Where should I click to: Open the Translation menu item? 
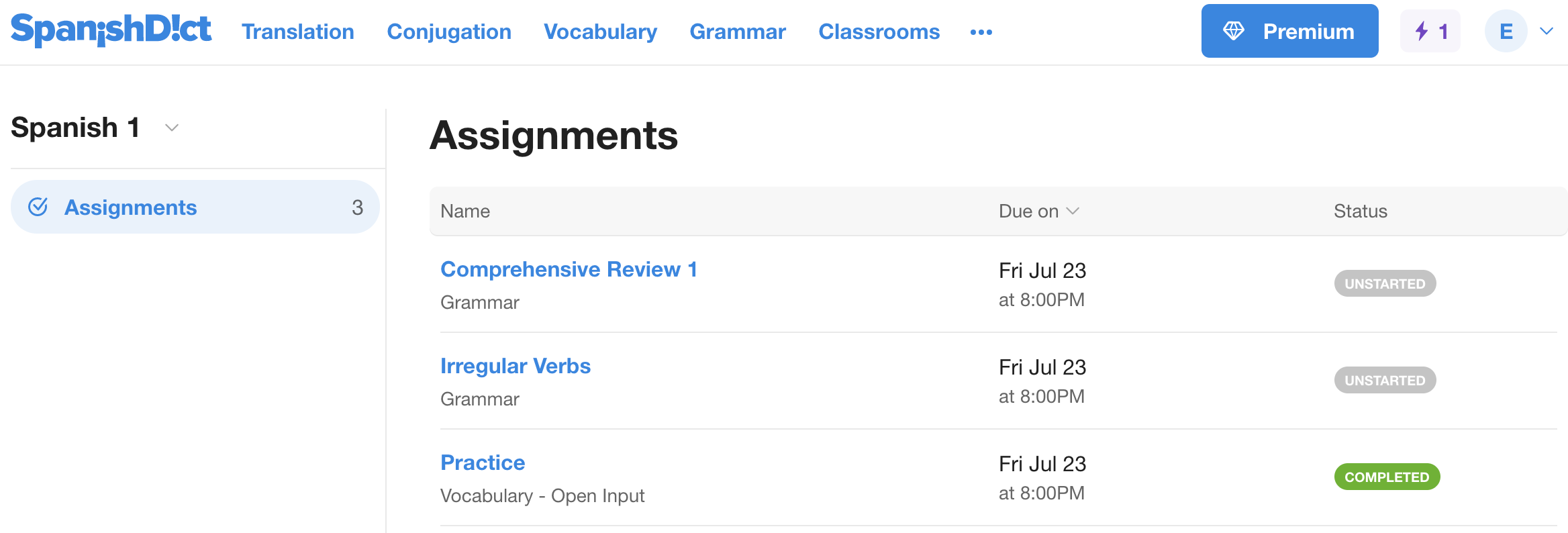click(x=298, y=32)
